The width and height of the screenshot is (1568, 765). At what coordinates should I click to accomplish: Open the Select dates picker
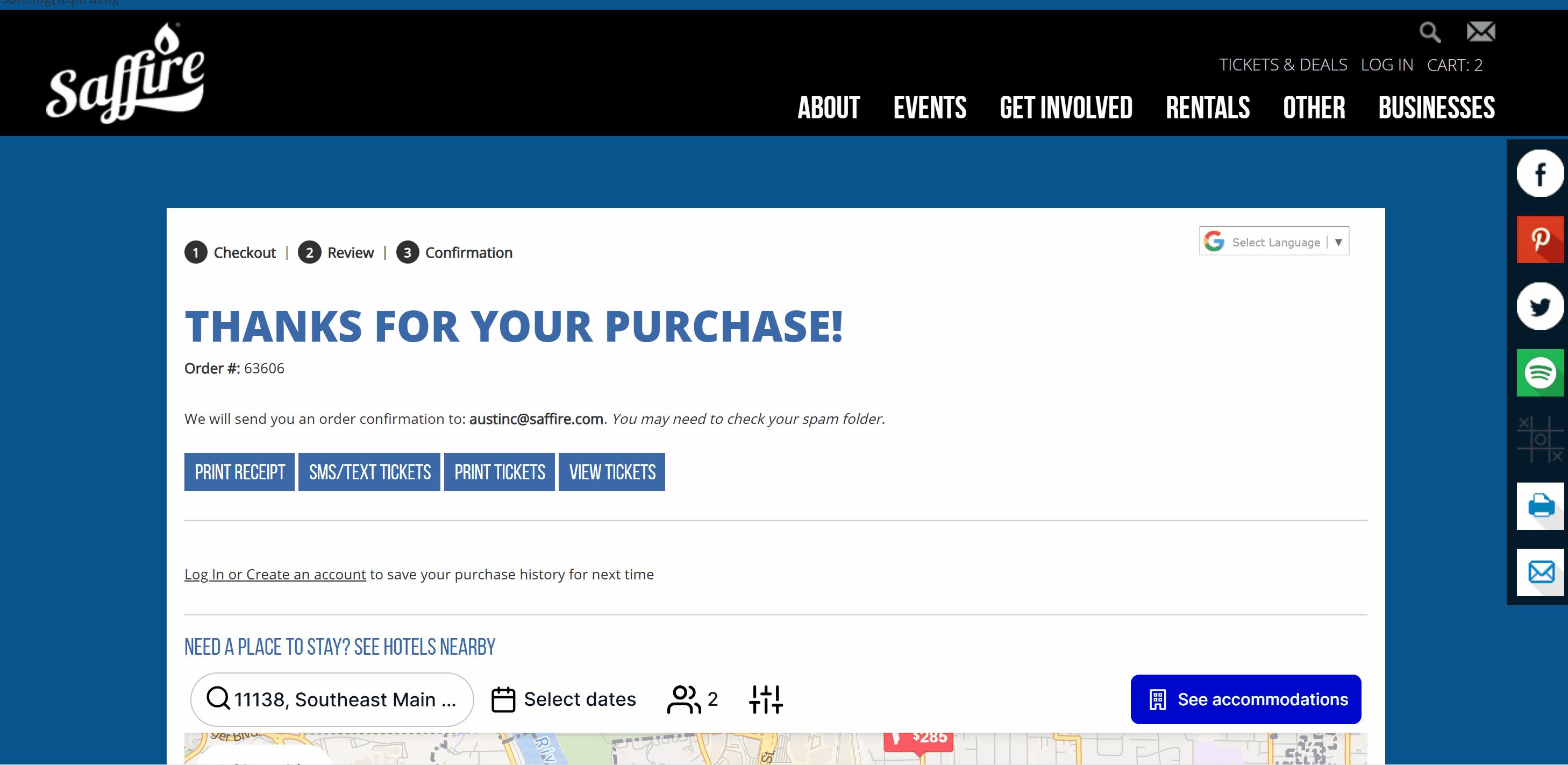[x=564, y=699]
